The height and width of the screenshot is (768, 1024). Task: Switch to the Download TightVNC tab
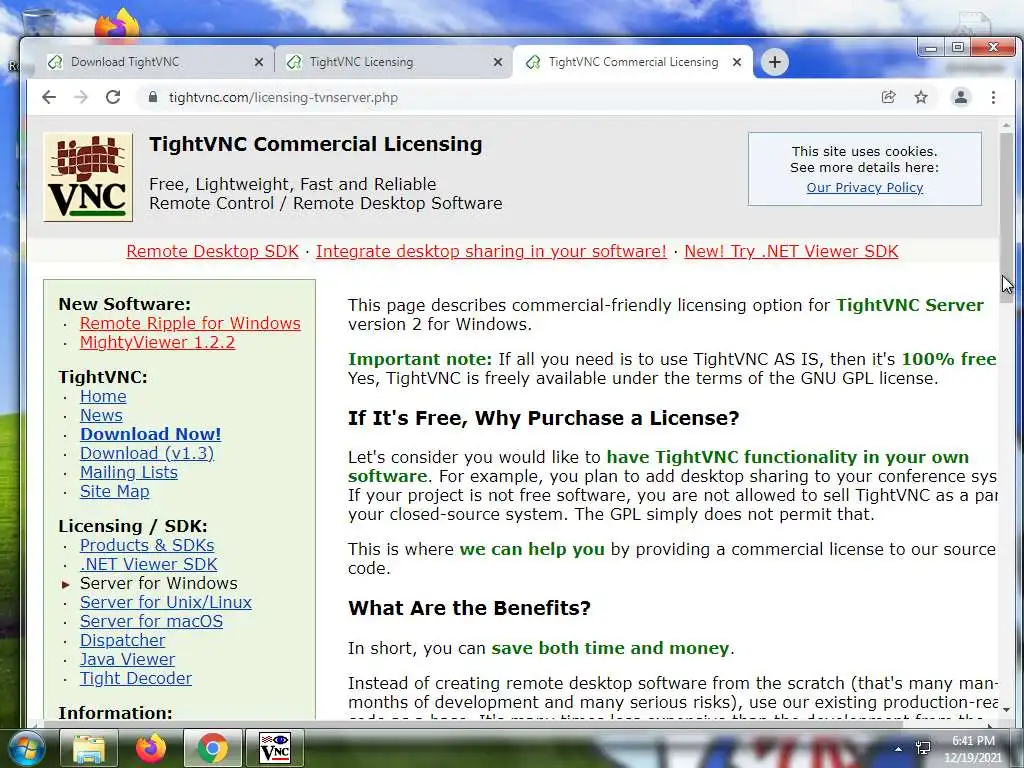(154, 62)
